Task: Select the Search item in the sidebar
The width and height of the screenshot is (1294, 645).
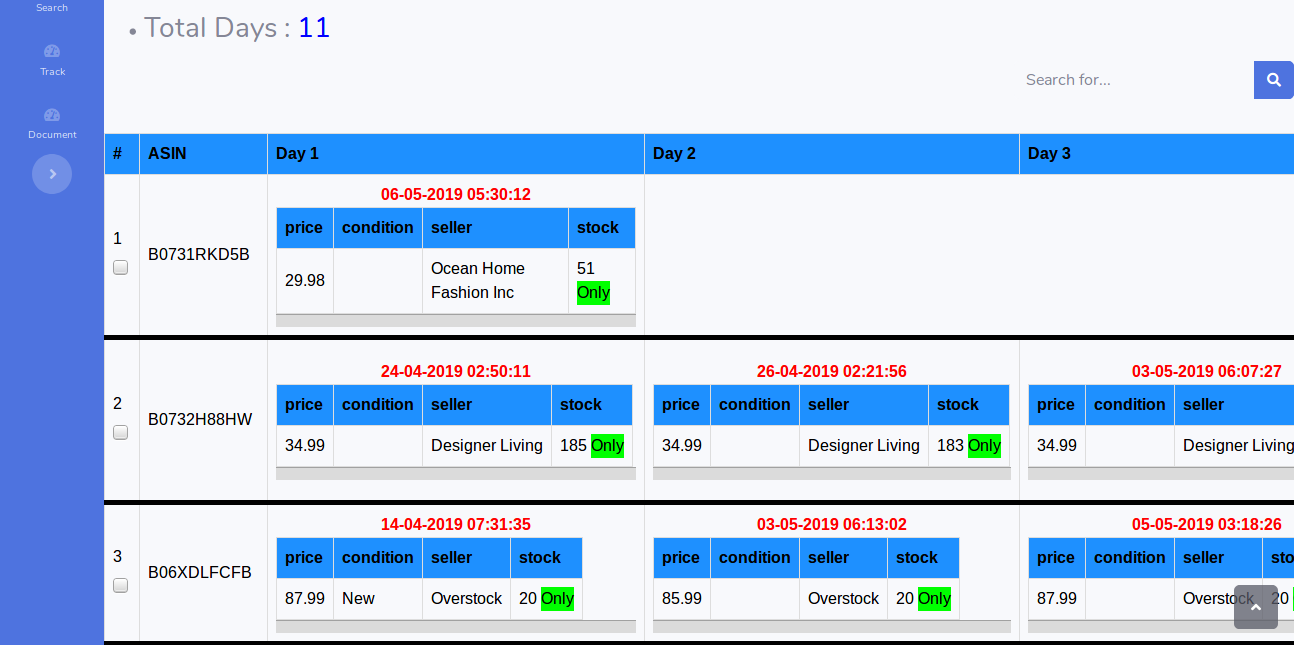Action: tap(51, 7)
